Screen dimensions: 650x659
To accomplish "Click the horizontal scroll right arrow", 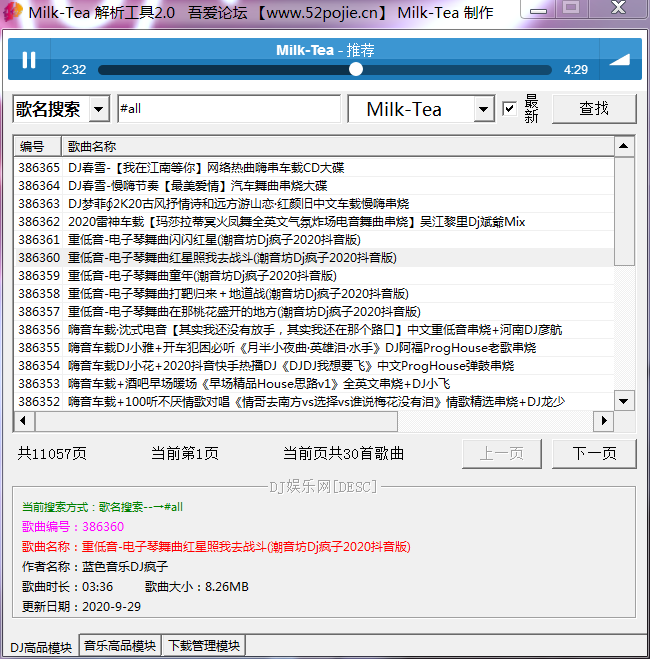I will click(604, 421).
